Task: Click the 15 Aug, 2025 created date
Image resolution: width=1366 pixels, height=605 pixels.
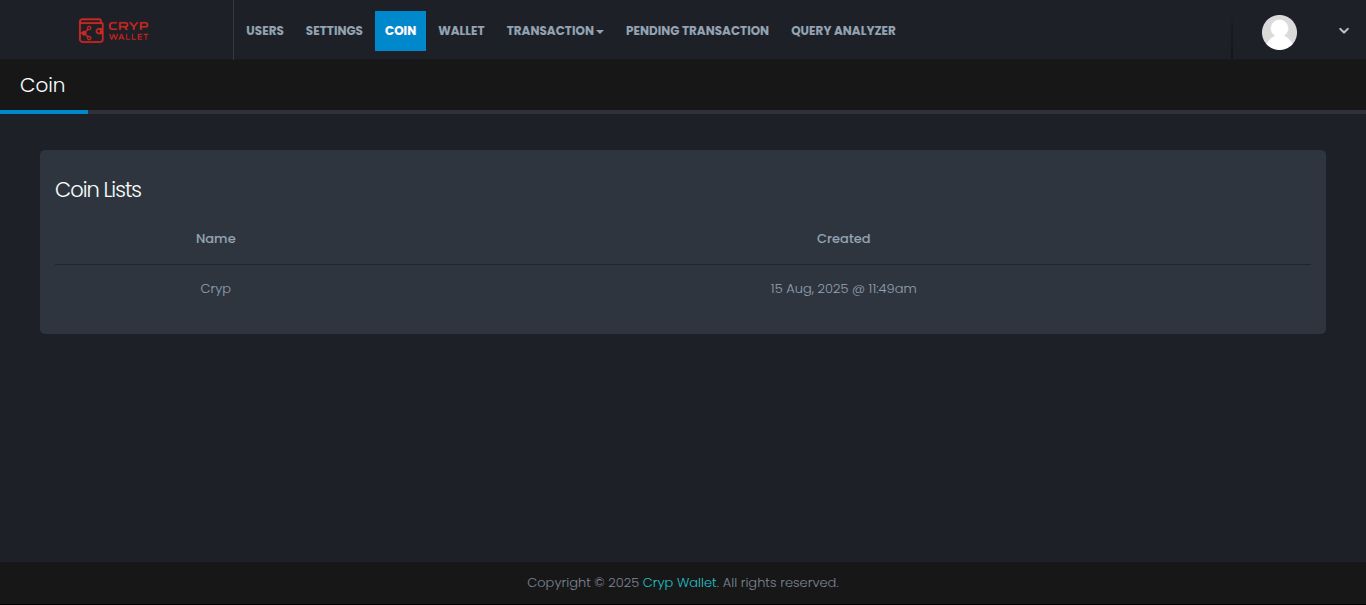Action: point(843,289)
